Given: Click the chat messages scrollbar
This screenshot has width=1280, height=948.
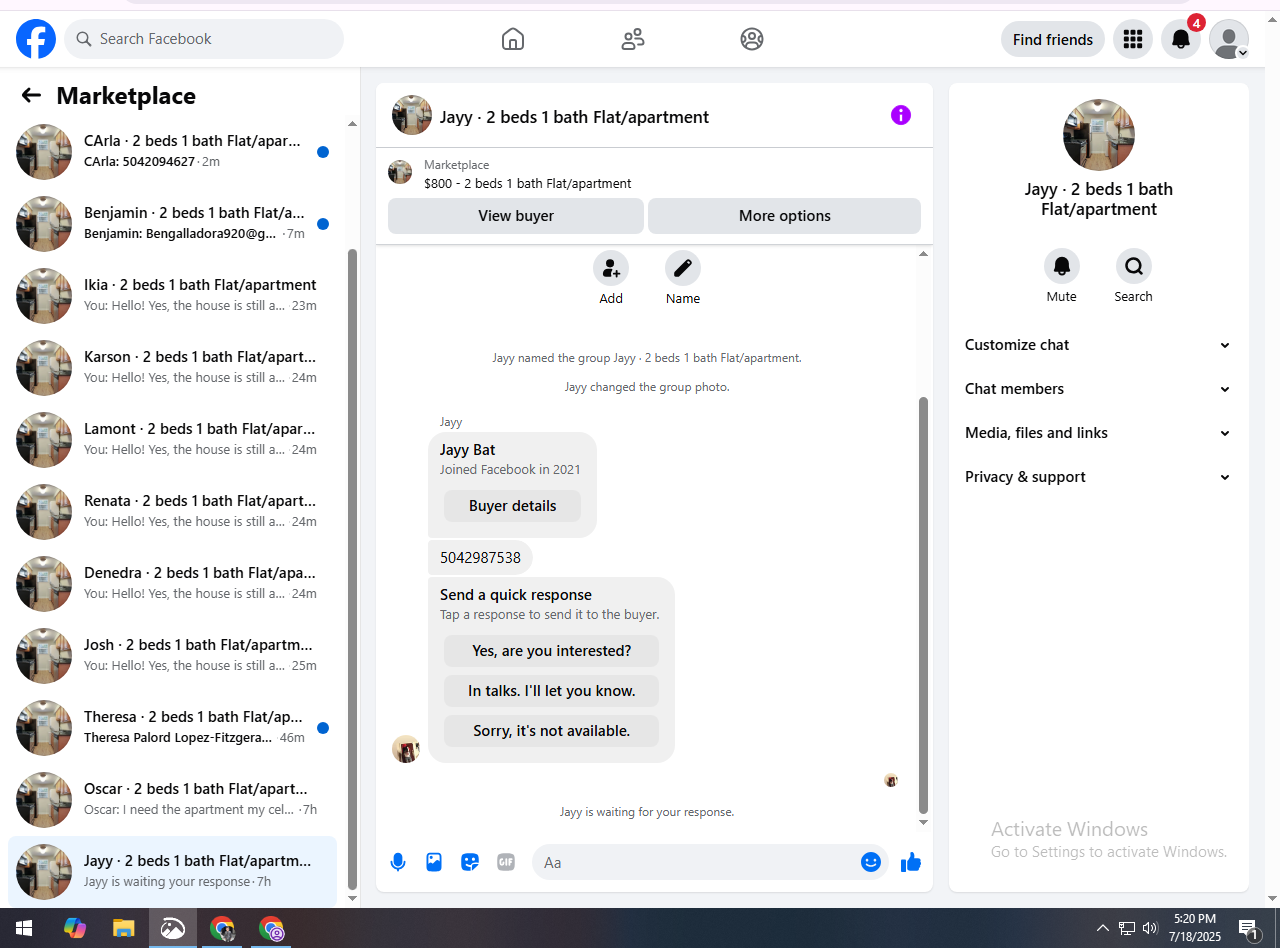Looking at the screenshot, I should (x=923, y=605).
